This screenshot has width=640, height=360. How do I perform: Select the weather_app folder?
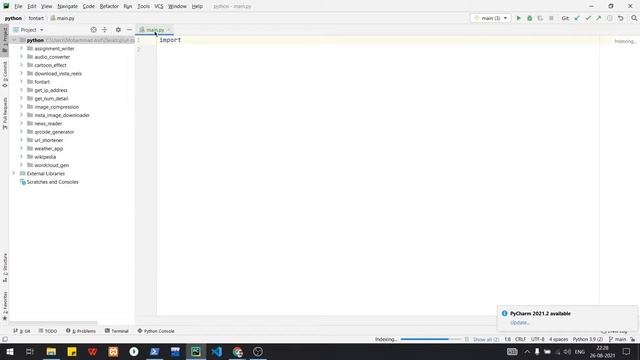coord(49,149)
